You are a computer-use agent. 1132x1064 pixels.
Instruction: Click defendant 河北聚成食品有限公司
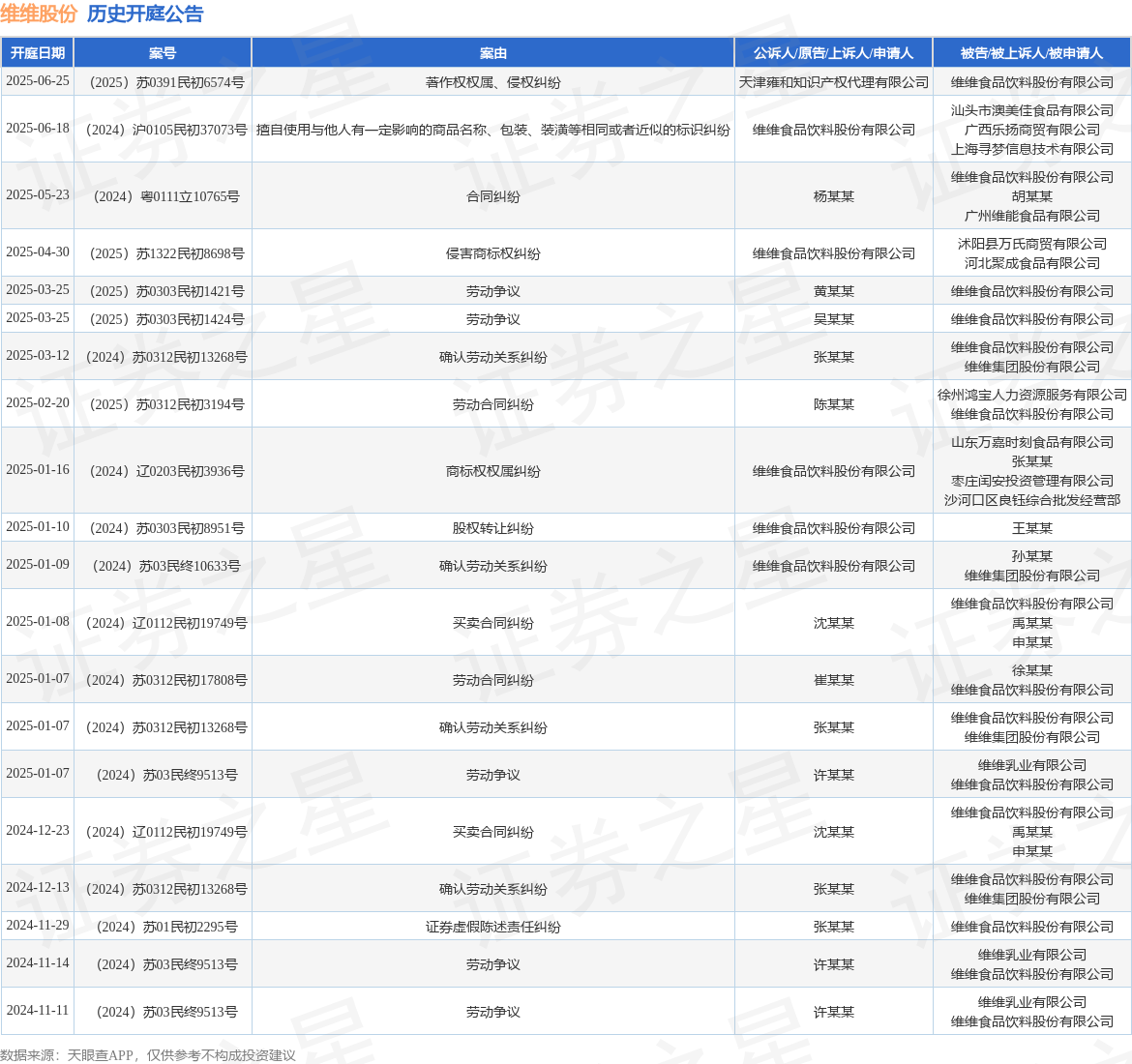coord(1031,263)
